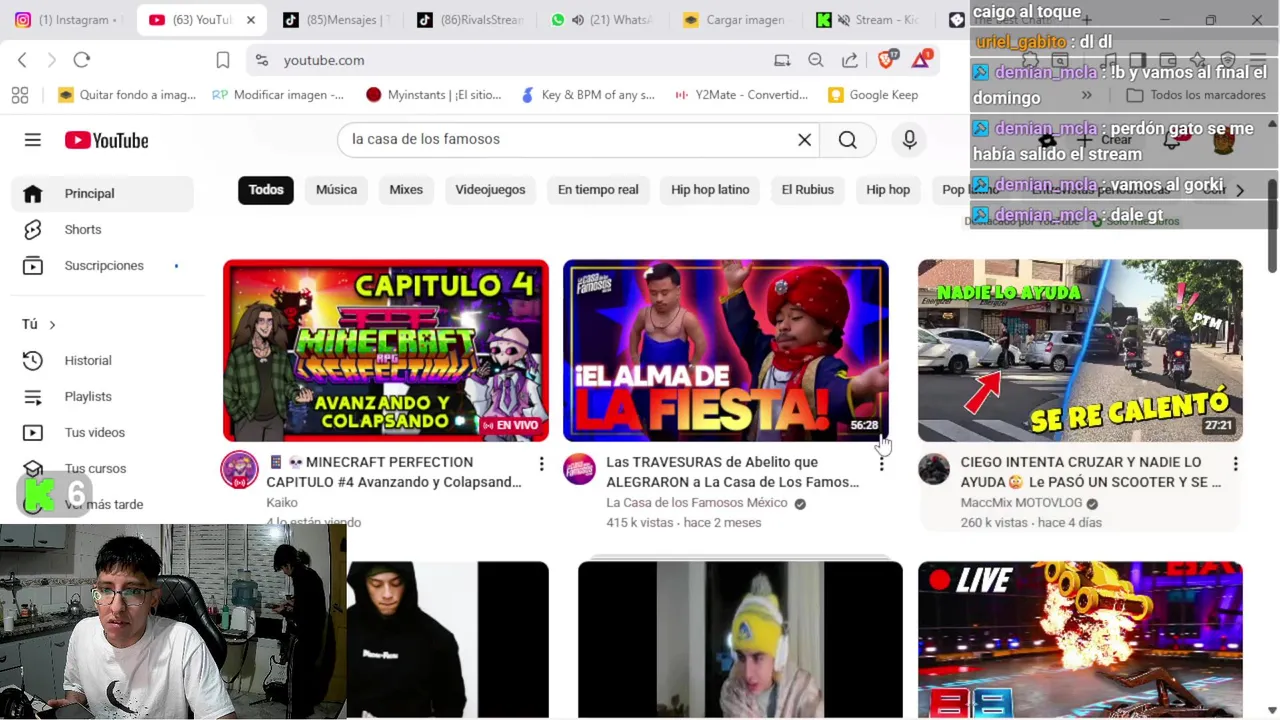1280x720 pixels.
Task: Select the Todos filter chip
Action: pyautogui.click(x=266, y=190)
